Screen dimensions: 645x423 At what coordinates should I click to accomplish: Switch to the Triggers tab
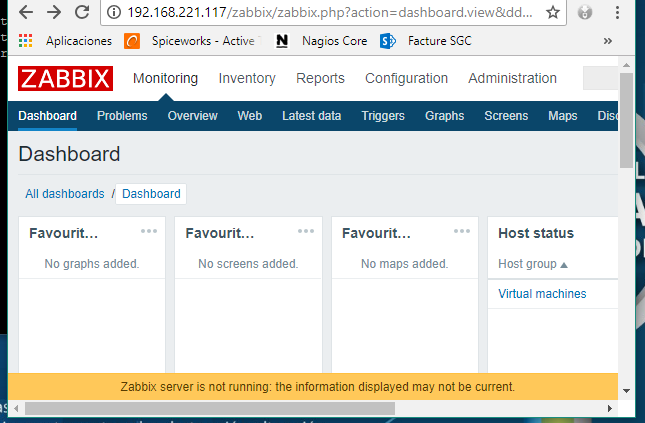point(383,116)
